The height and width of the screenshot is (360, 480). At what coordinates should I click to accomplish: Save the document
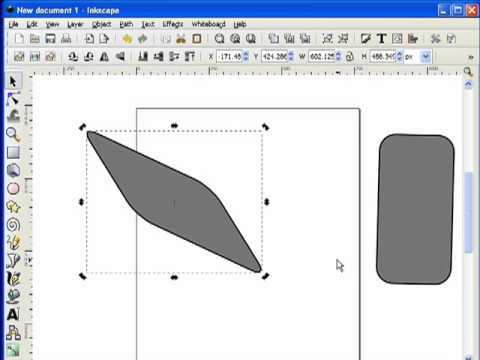click(x=50, y=39)
